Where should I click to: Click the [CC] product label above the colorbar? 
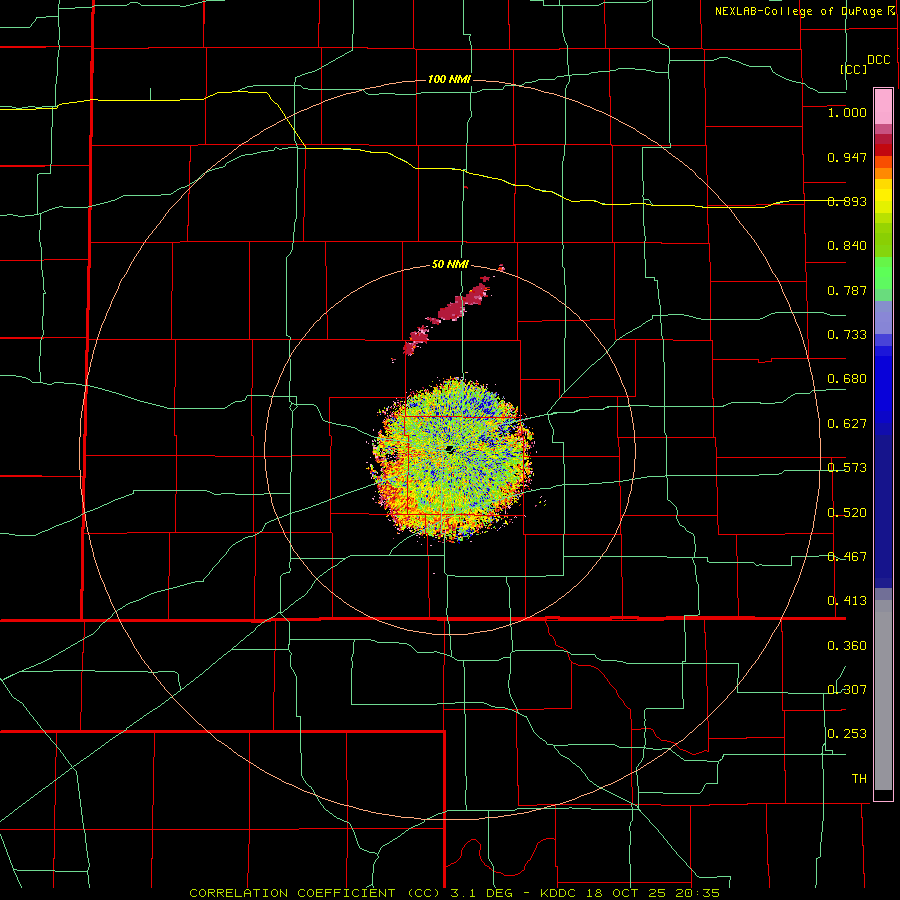coord(854,69)
